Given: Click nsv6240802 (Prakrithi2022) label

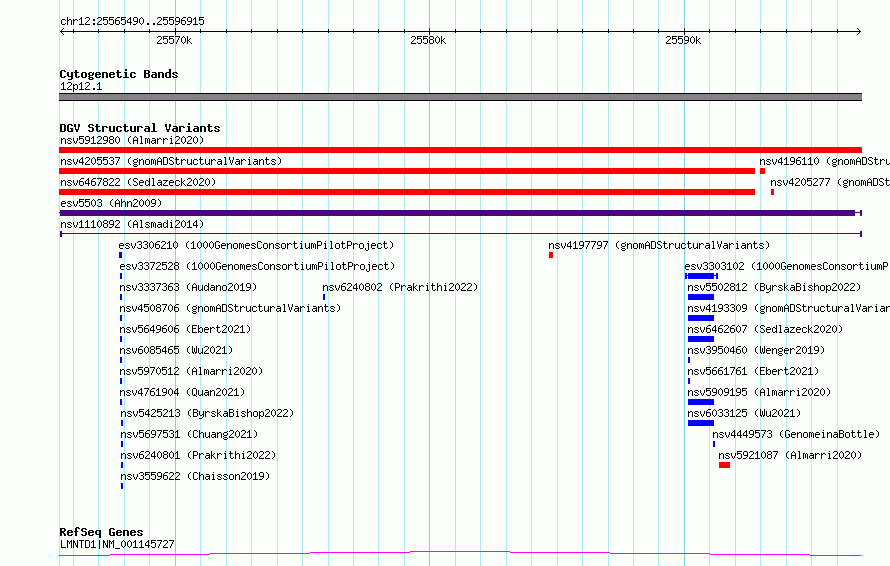Looking at the screenshot, I should click(x=400, y=287).
